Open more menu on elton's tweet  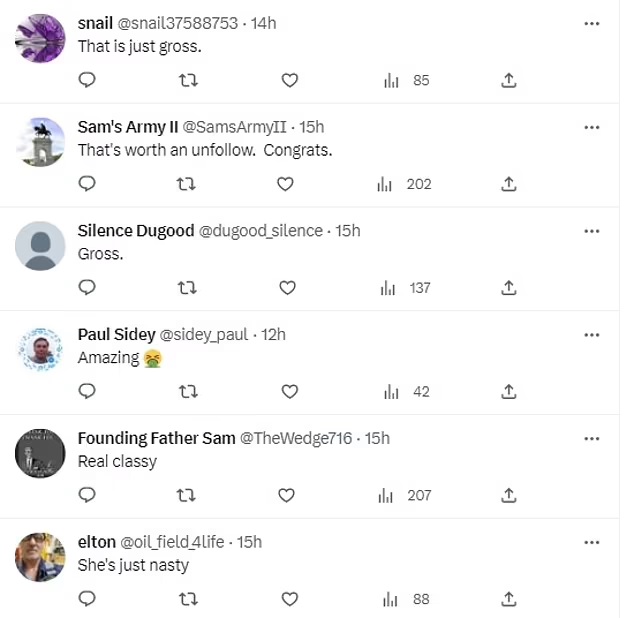tap(591, 542)
